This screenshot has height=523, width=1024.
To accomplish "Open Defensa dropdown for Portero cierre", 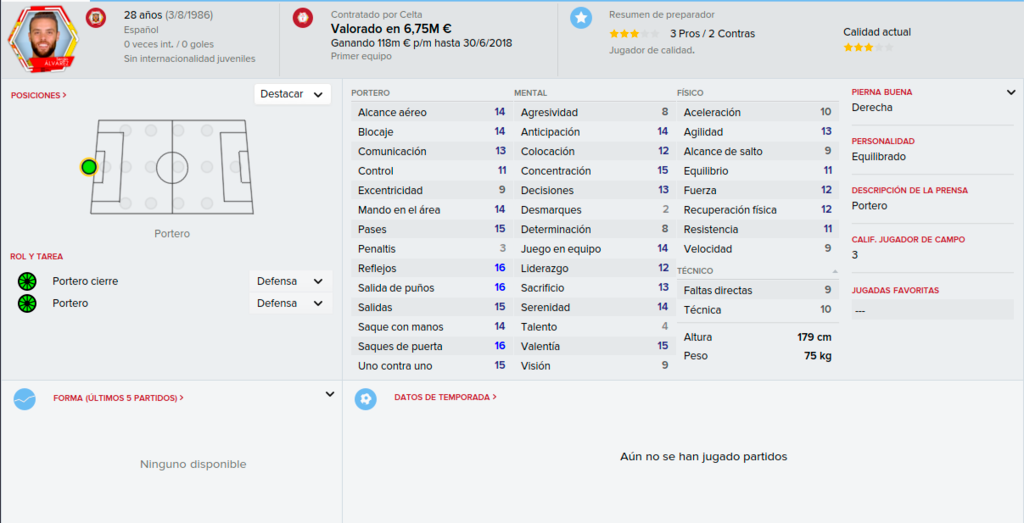I will pyautogui.click(x=290, y=281).
